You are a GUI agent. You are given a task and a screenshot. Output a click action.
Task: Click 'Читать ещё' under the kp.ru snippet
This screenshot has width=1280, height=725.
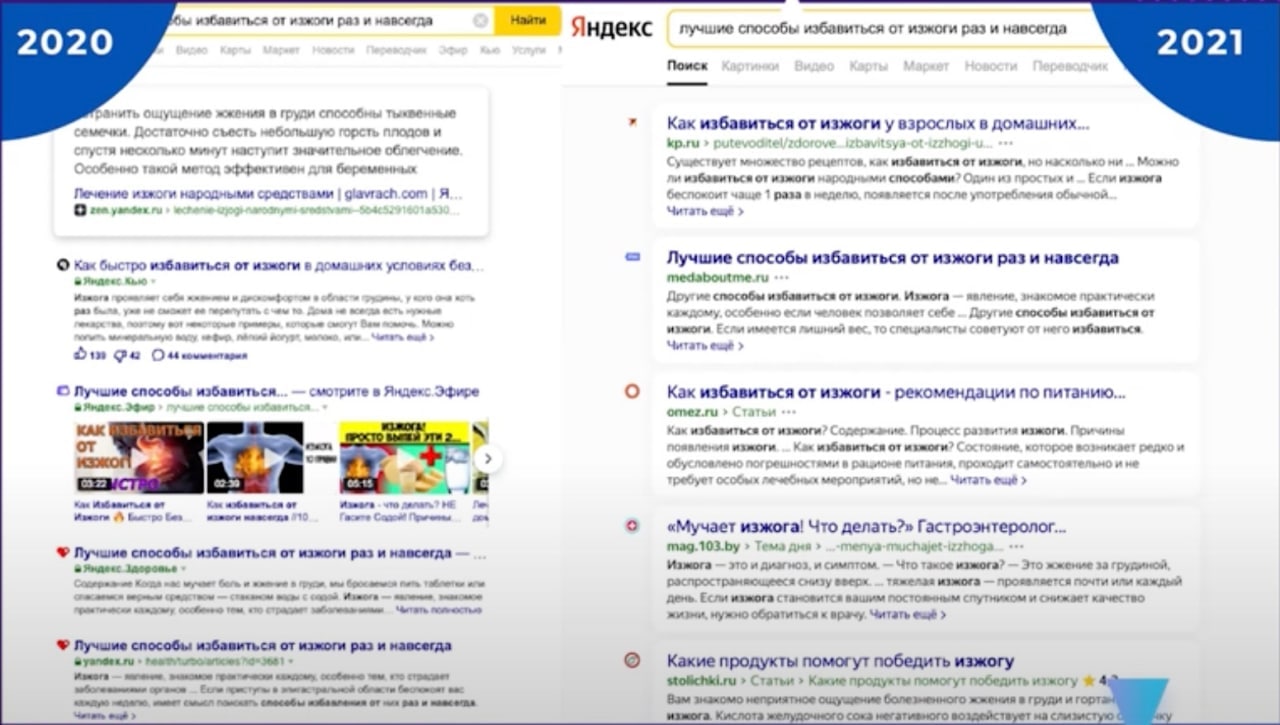(x=705, y=211)
